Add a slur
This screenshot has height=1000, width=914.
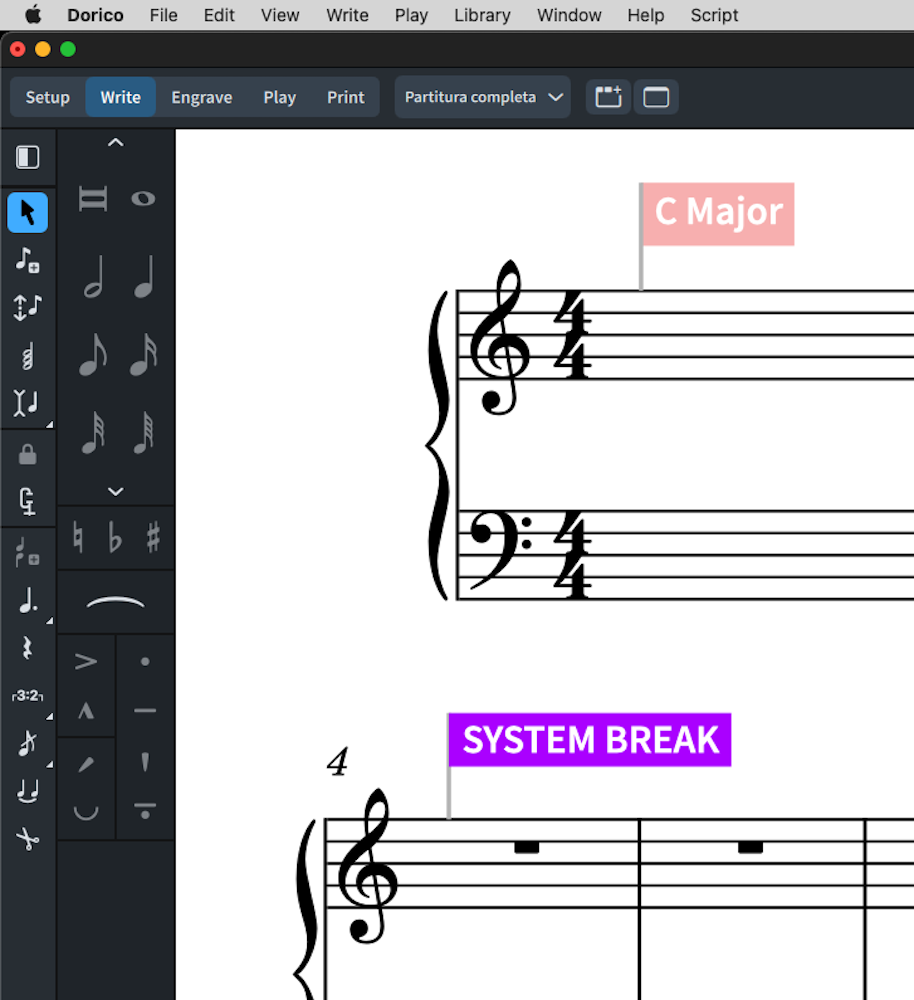(x=115, y=602)
